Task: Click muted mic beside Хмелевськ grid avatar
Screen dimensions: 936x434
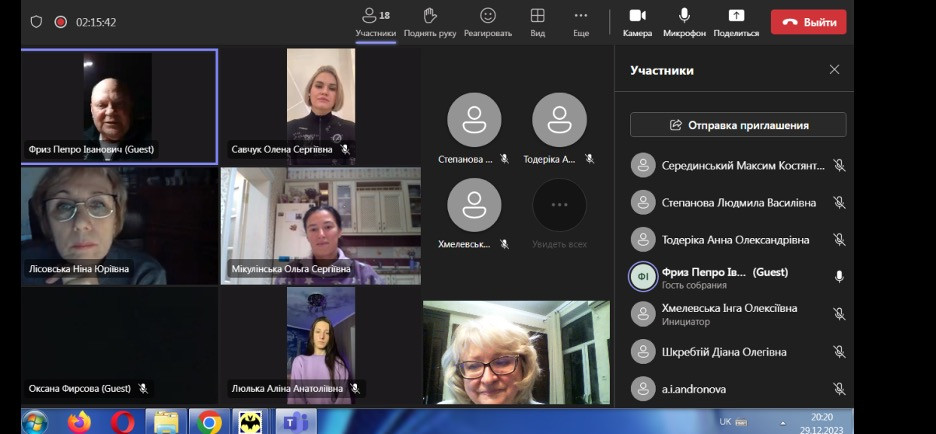Action: coord(504,244)
